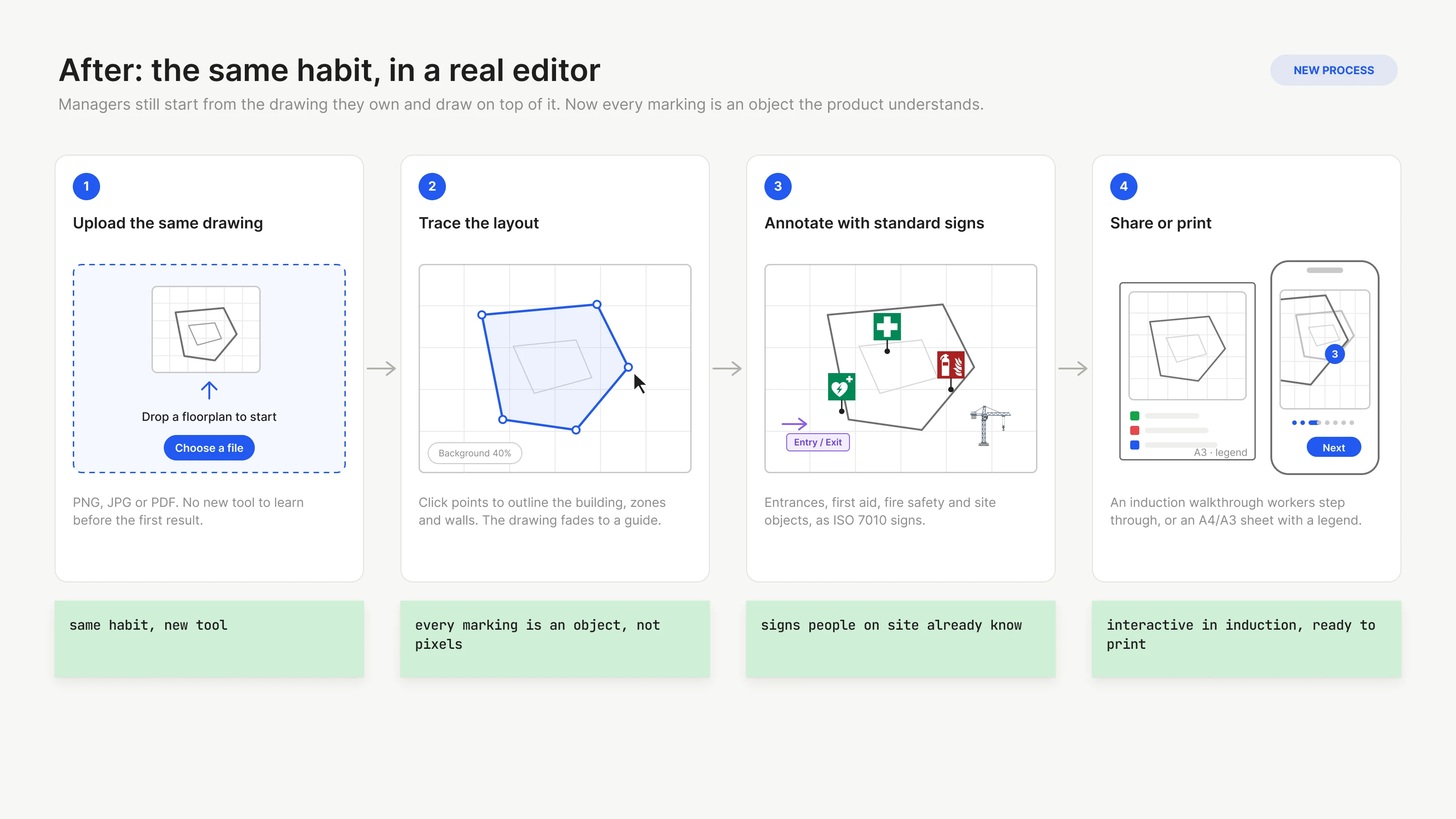Click the blue legend color swatch
1456x819 pixels.
(x=1134, y=445)
